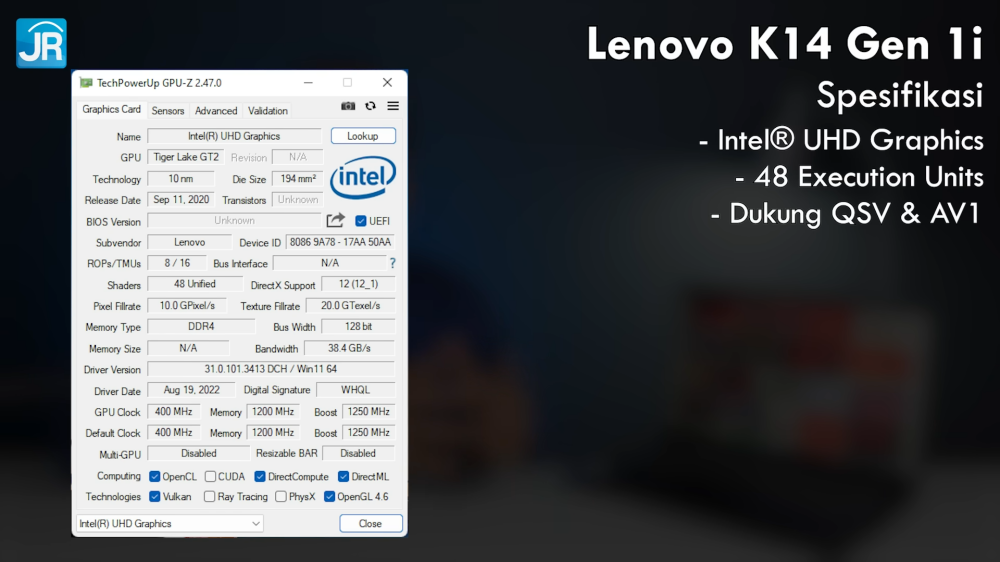The image size is (1000, 562).
Task: Click the Multi-GPU value Disabled
Action: pyautogui.click(x=199, y=453)
